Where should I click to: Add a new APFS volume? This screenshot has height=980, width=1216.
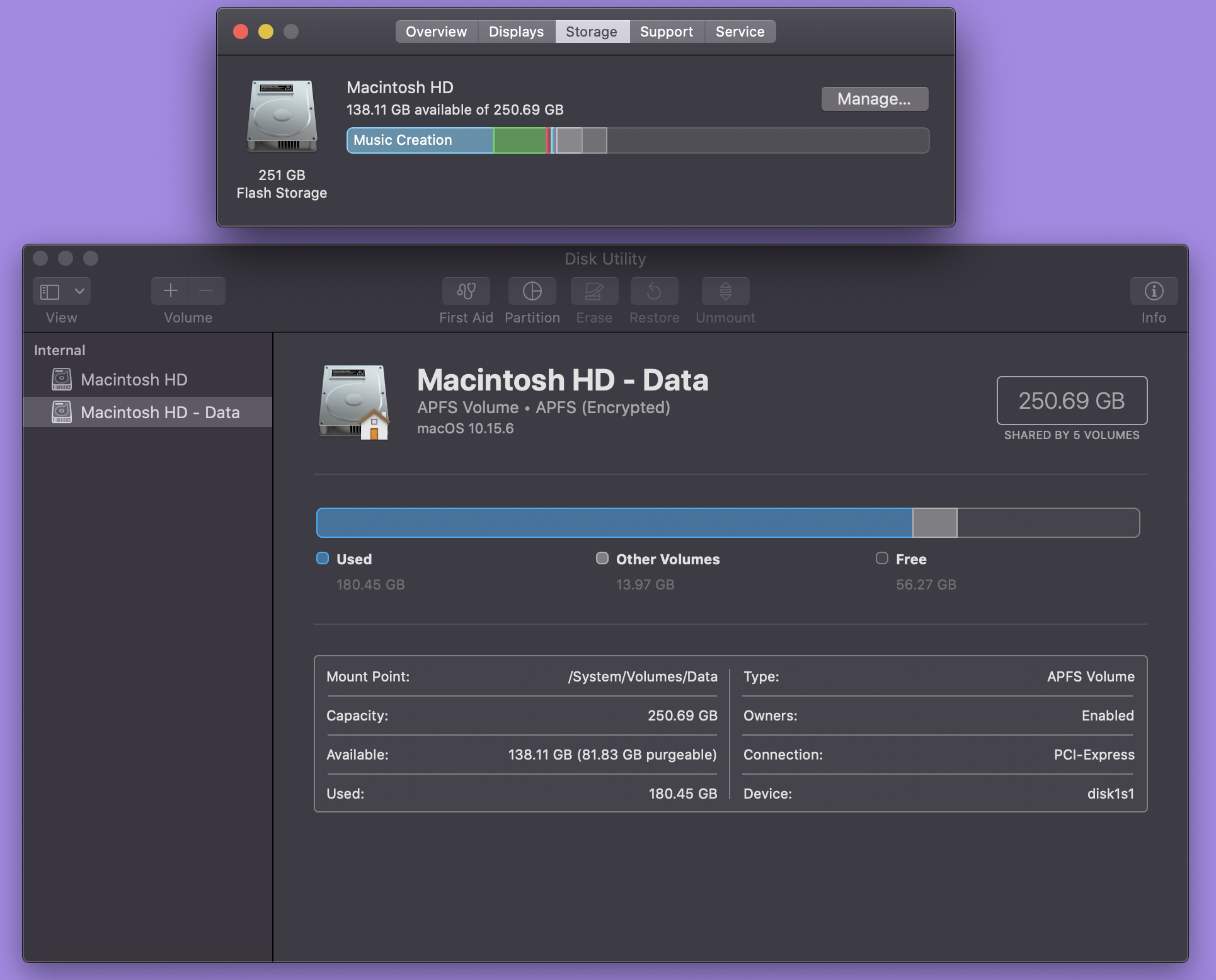[169, 290]
